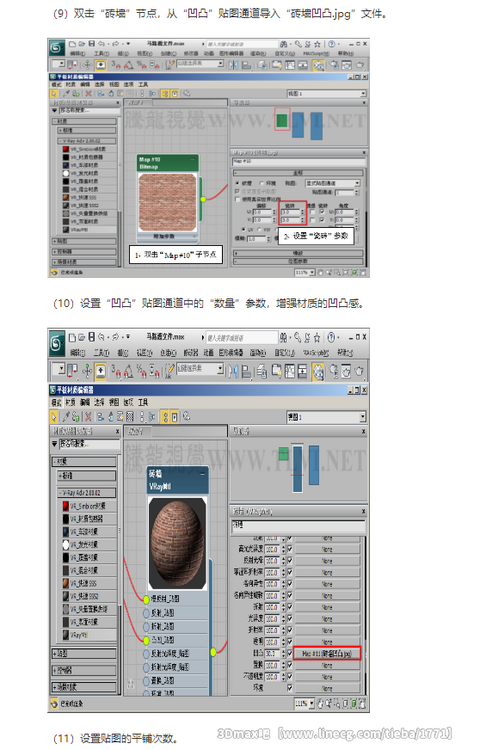Image resolution: width=486 pixels, height=750 pixels.
Task: Toggle the 凹凸 map checkbox in step 10 maps list
Action: (290, 653)
